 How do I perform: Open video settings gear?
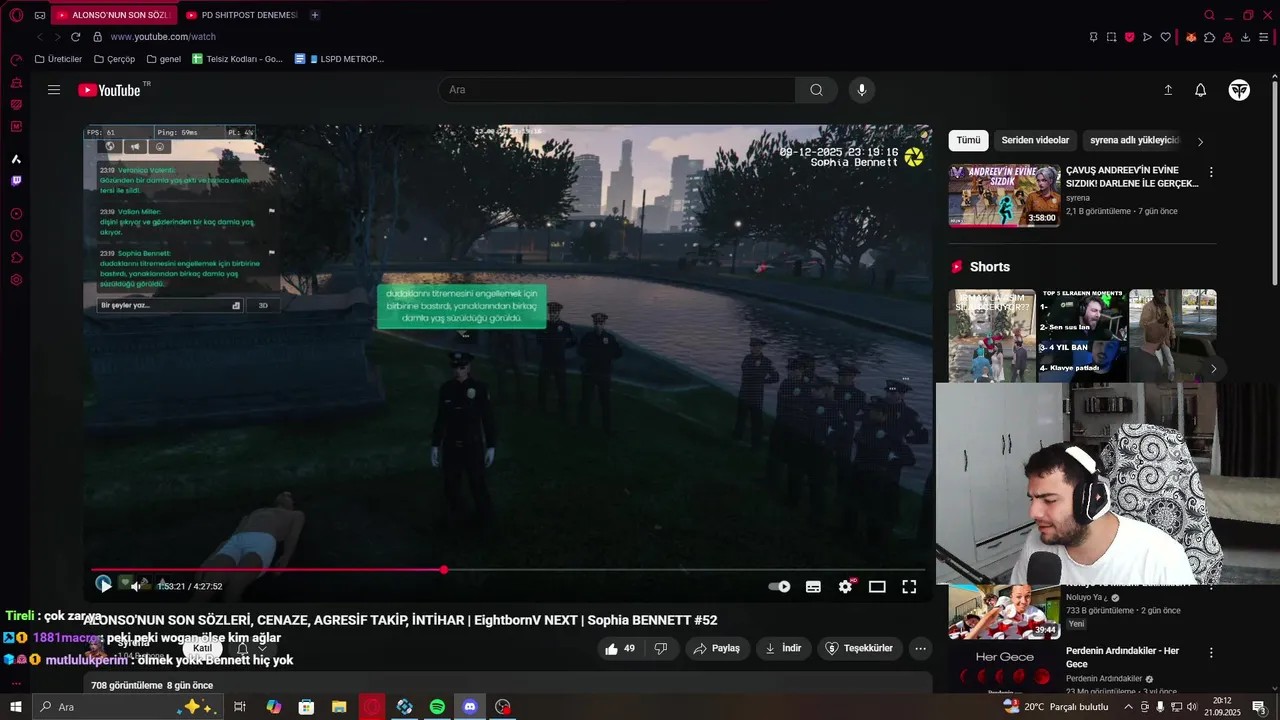coord(845,587)
